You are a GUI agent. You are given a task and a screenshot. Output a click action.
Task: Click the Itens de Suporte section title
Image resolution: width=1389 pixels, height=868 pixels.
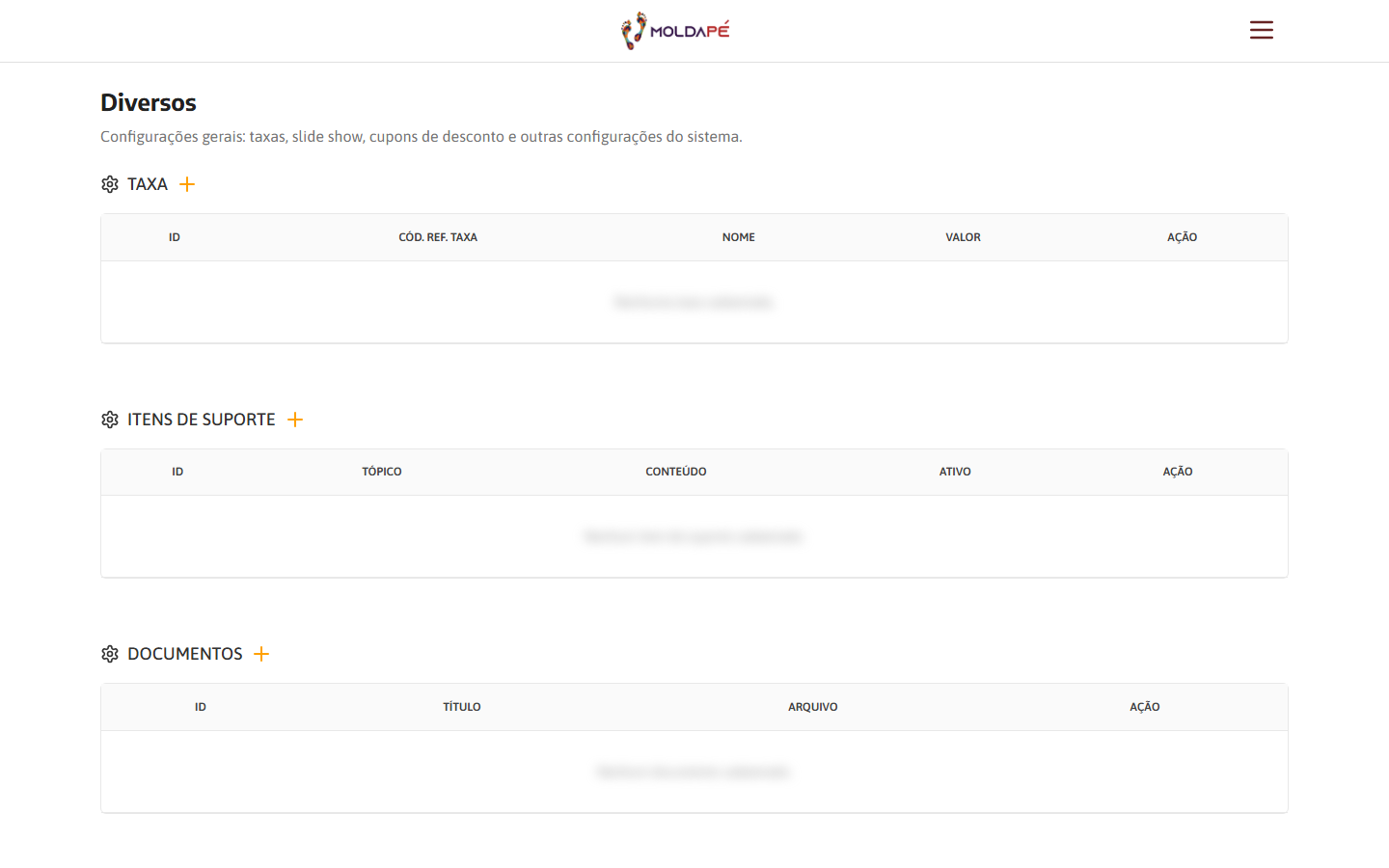click(202, 420)
